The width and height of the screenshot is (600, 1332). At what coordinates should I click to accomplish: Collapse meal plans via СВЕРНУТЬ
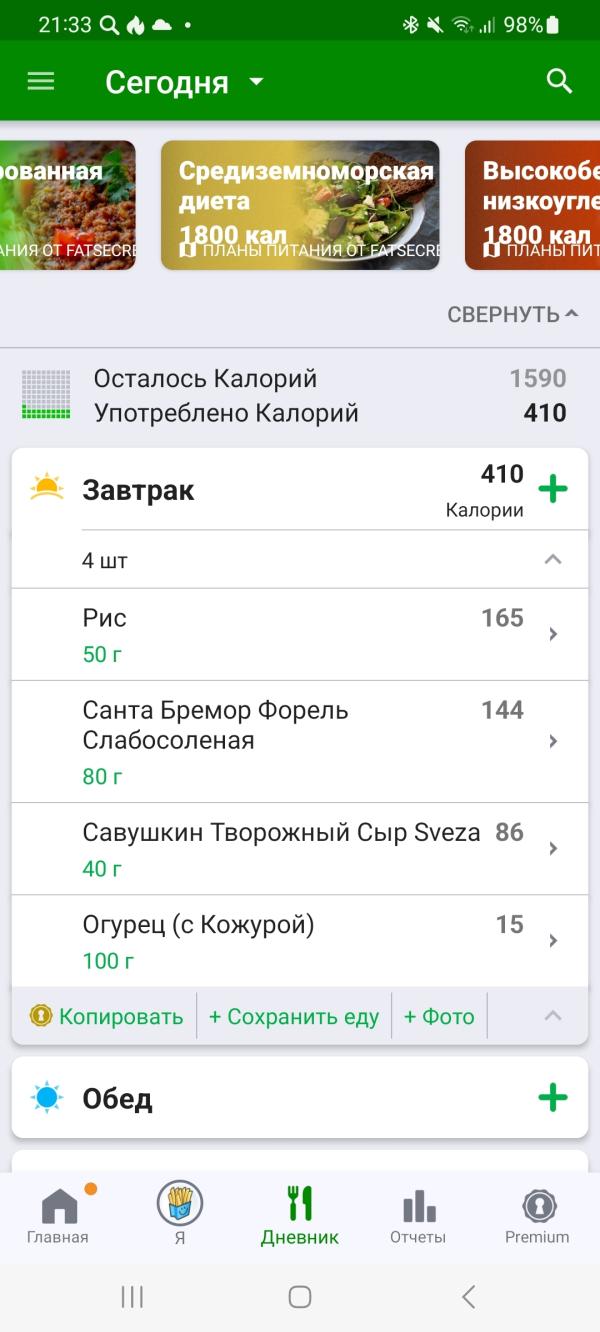pyautogui.click(x=513, y=314)
